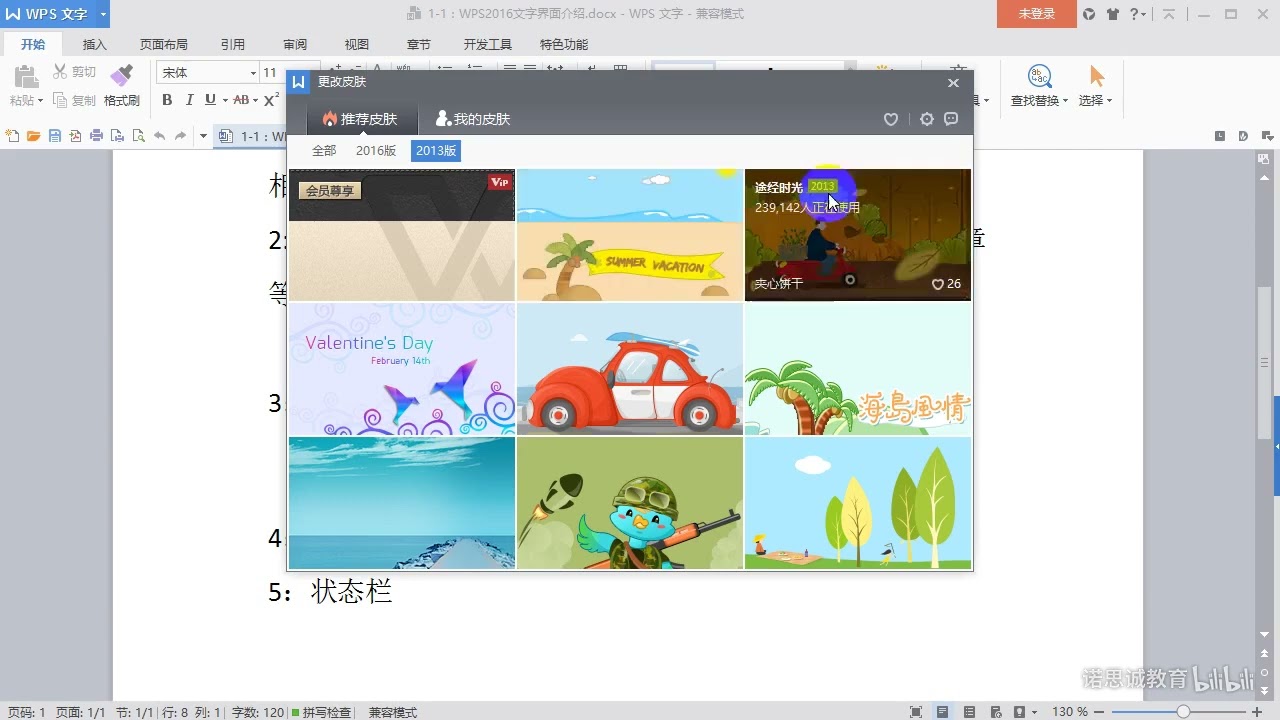Switch to the 审阅 ribbon tab
This screenshot has width=1280, height=720.
[x=295, y=44]
